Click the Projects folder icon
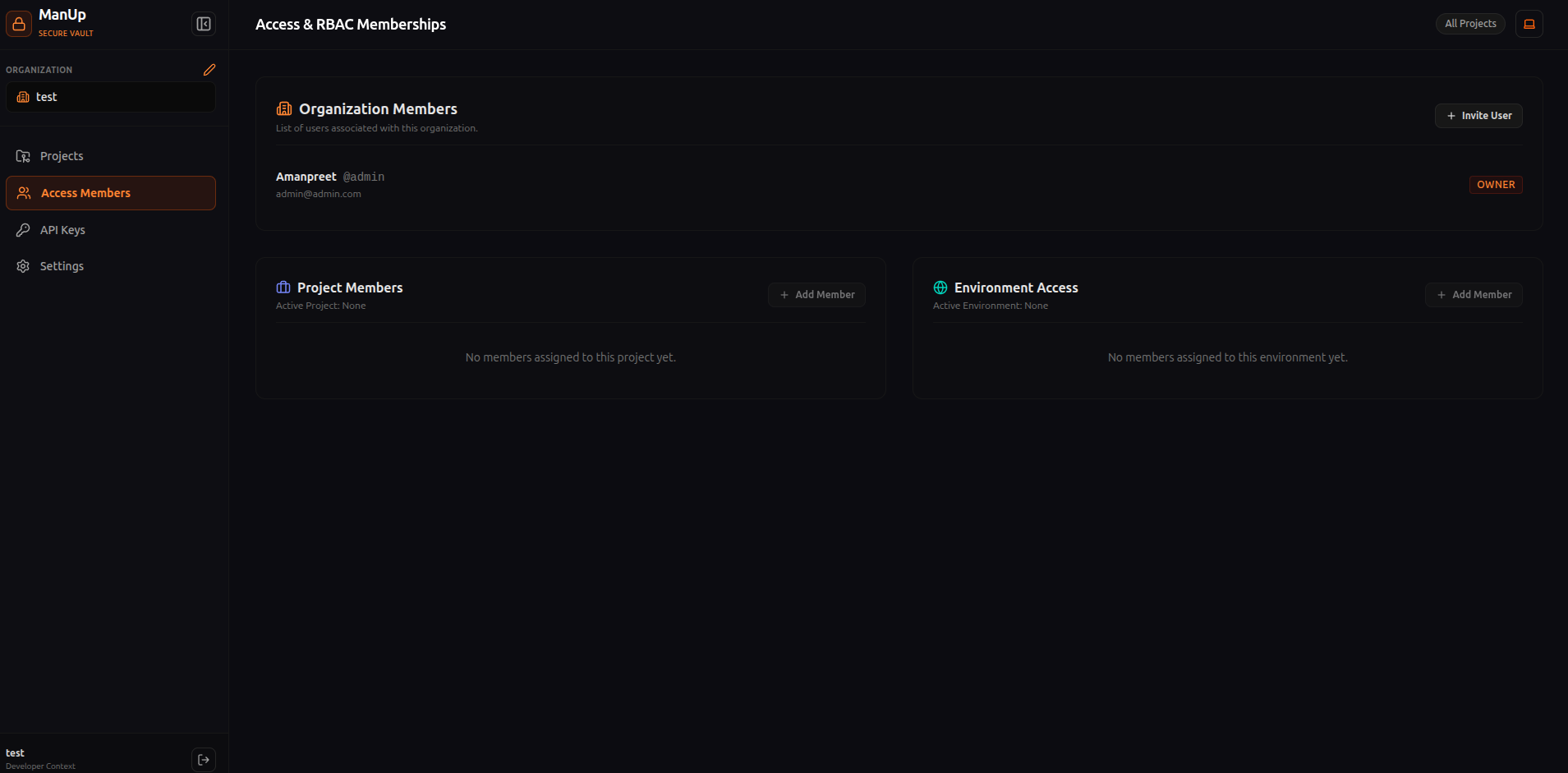1568x773 pixels. 23,156
